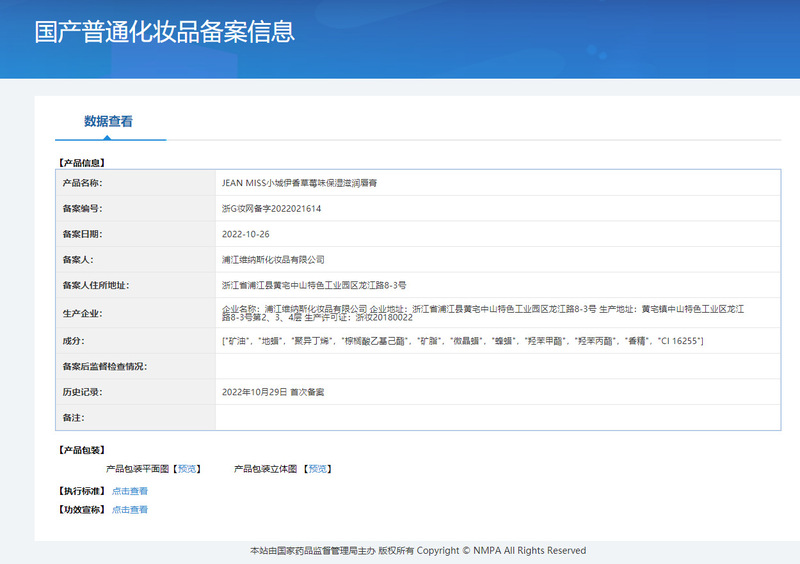The image size is (800, 564).
Task: Click product name JEAN MISS lip balm value
Action: click(x=298, y=184)
